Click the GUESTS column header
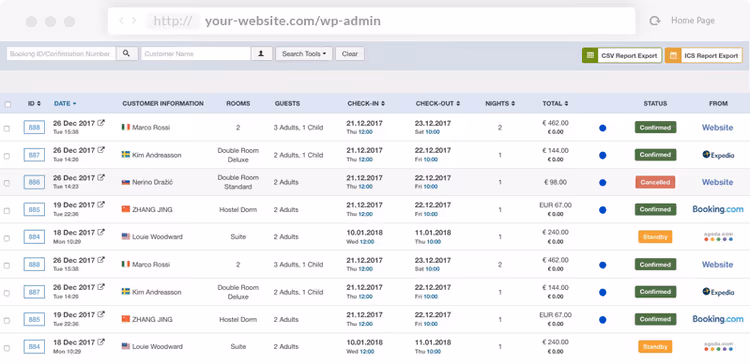Viewport: 750px width, 364px height. click(x=287, y=103)
